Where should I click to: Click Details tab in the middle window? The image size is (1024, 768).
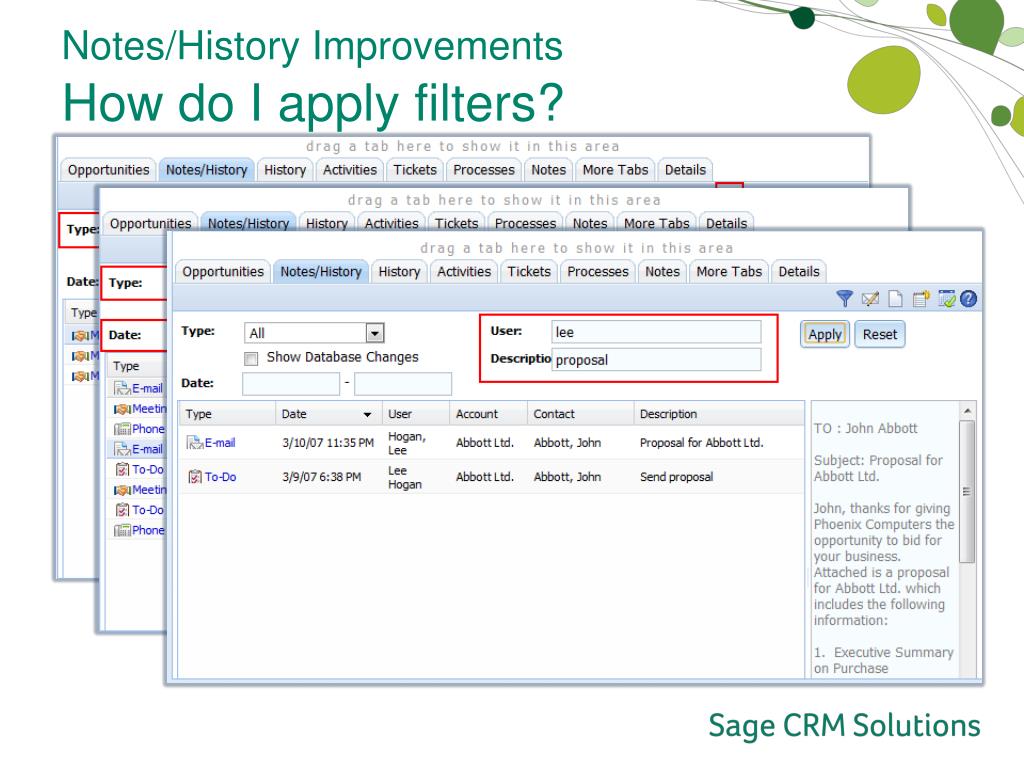(x=726, y=223)
